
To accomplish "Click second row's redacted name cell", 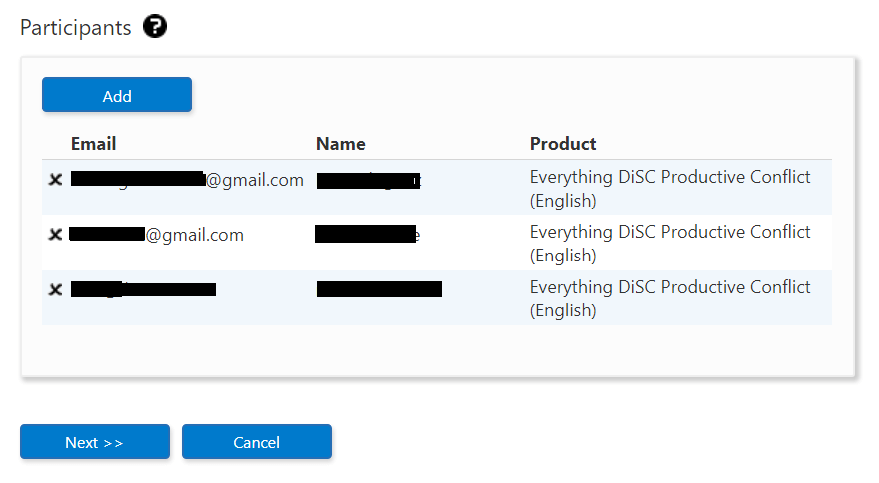I will click(367, 234).
